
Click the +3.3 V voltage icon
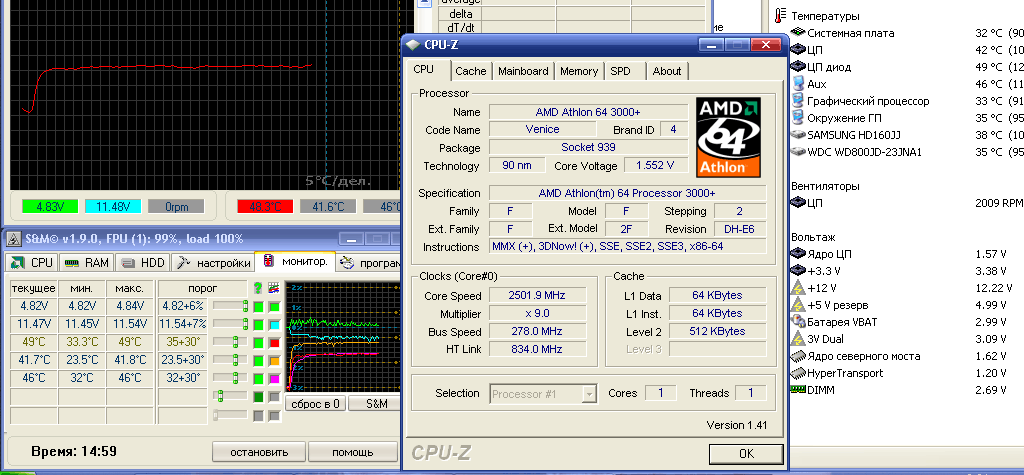798,270
